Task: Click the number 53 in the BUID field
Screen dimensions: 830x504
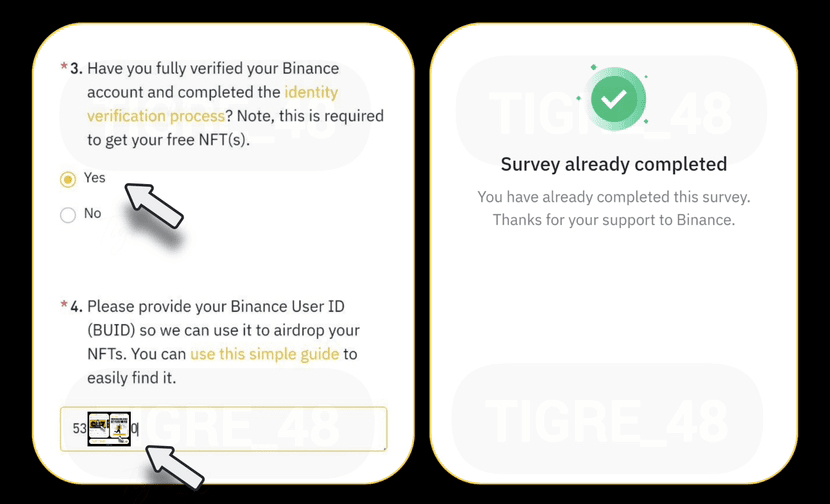Action: tap(79, 429)
